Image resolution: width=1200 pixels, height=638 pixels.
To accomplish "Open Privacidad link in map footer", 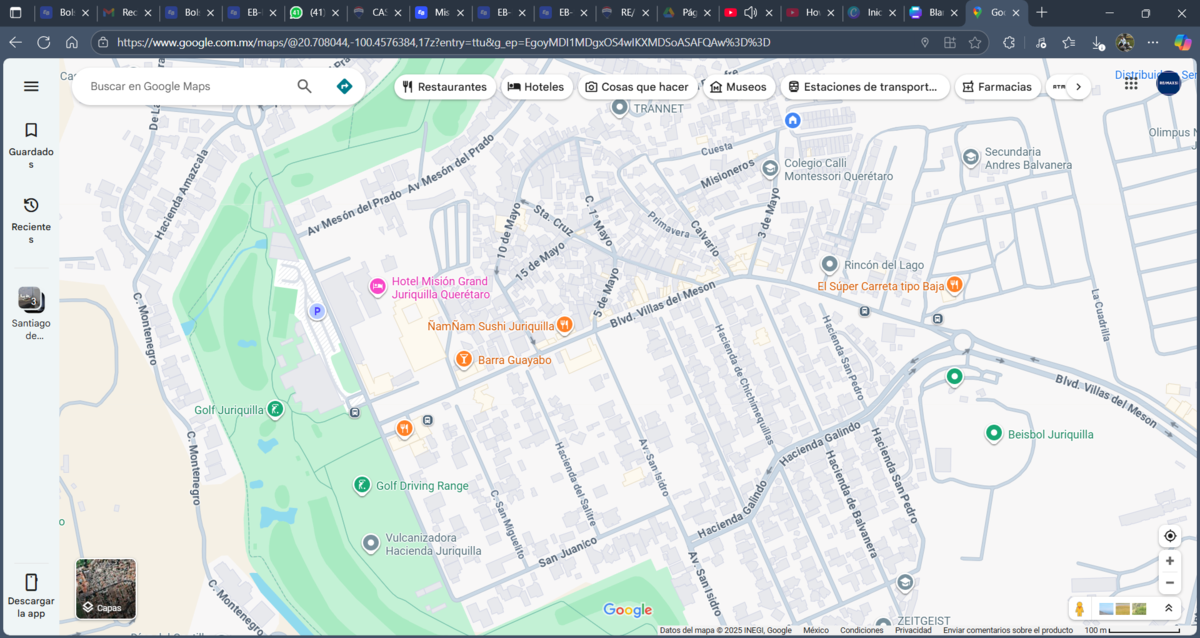I will (x=913, y=630).
